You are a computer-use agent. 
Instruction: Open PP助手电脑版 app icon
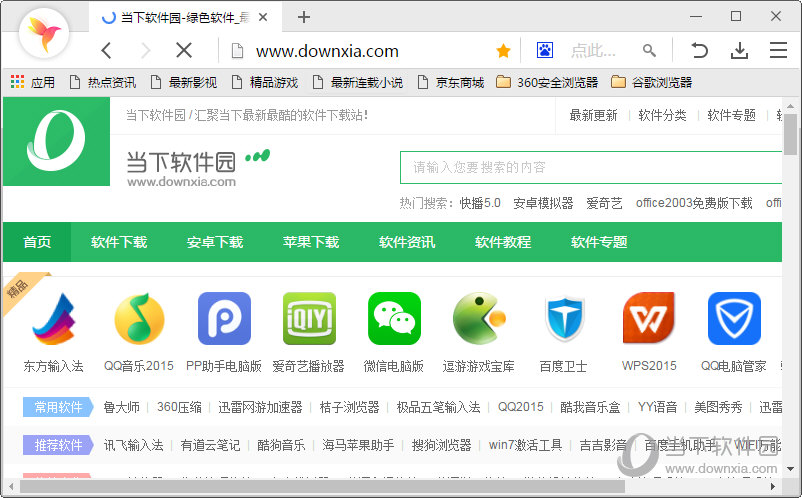point(224,318)
